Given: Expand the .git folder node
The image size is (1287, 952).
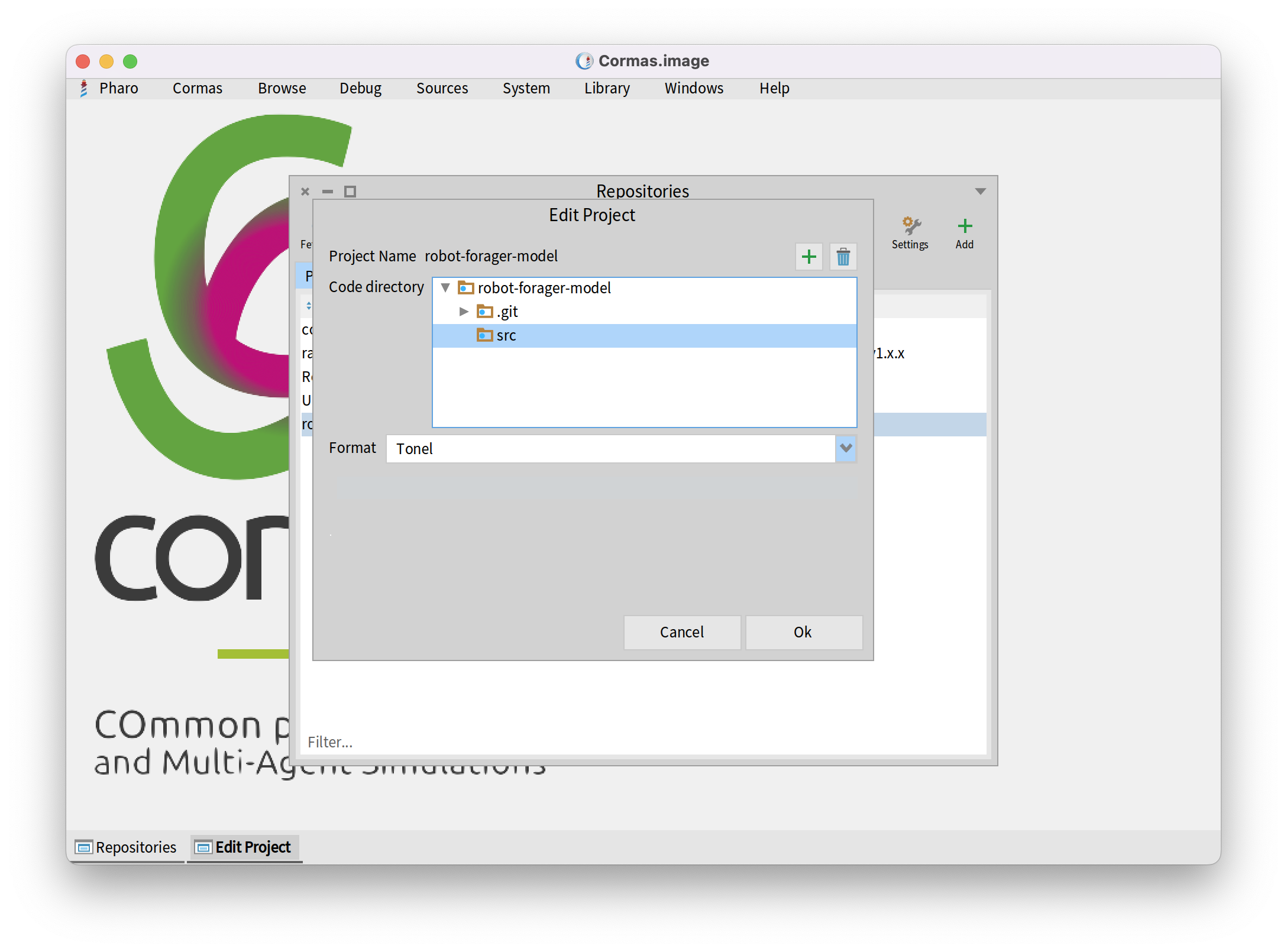Looking at the screenshot, I should [464, 311].
